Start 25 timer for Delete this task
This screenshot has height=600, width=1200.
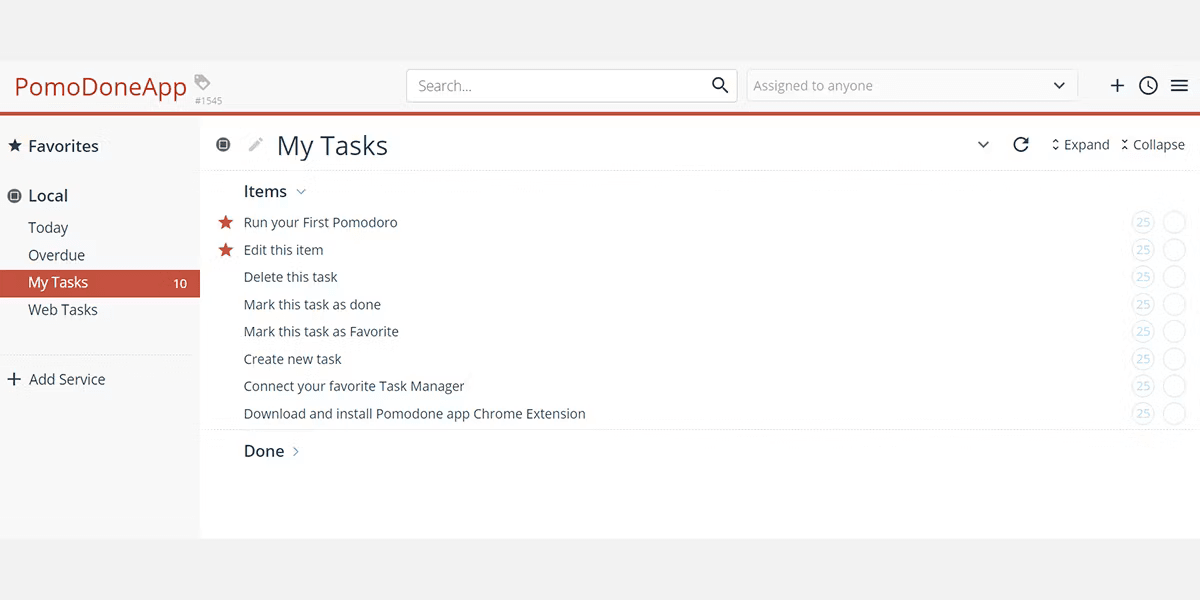[1143, 277]
